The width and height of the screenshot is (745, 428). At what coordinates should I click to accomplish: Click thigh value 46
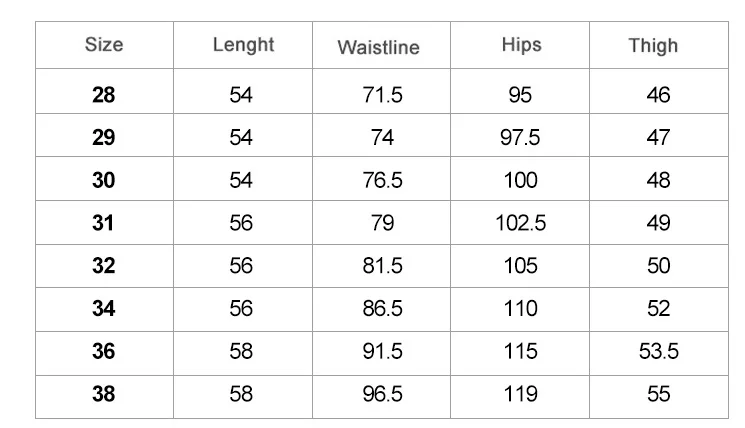(x=658, y=95)
